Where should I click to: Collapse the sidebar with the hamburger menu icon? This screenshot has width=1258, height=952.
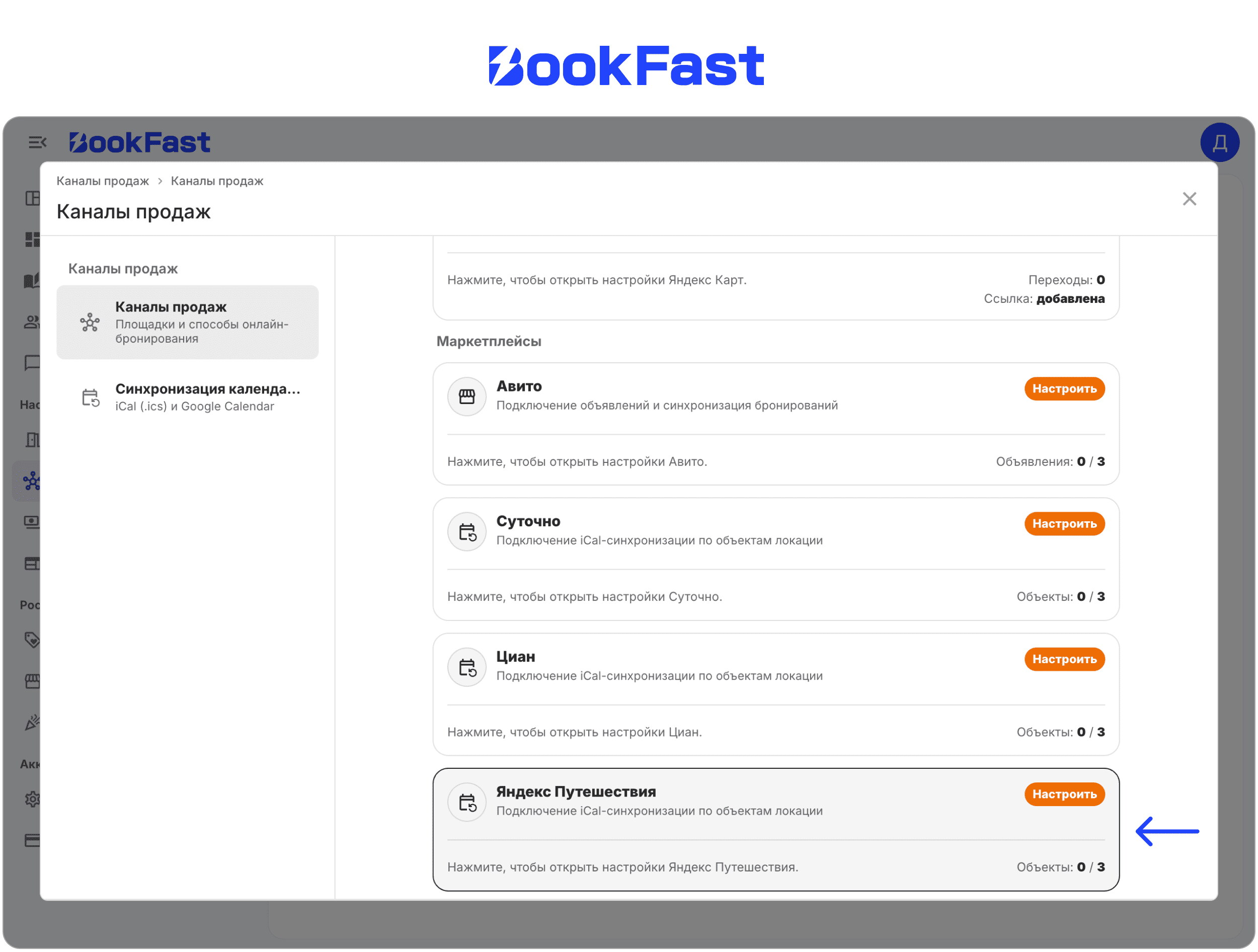(x=38, y=142)
